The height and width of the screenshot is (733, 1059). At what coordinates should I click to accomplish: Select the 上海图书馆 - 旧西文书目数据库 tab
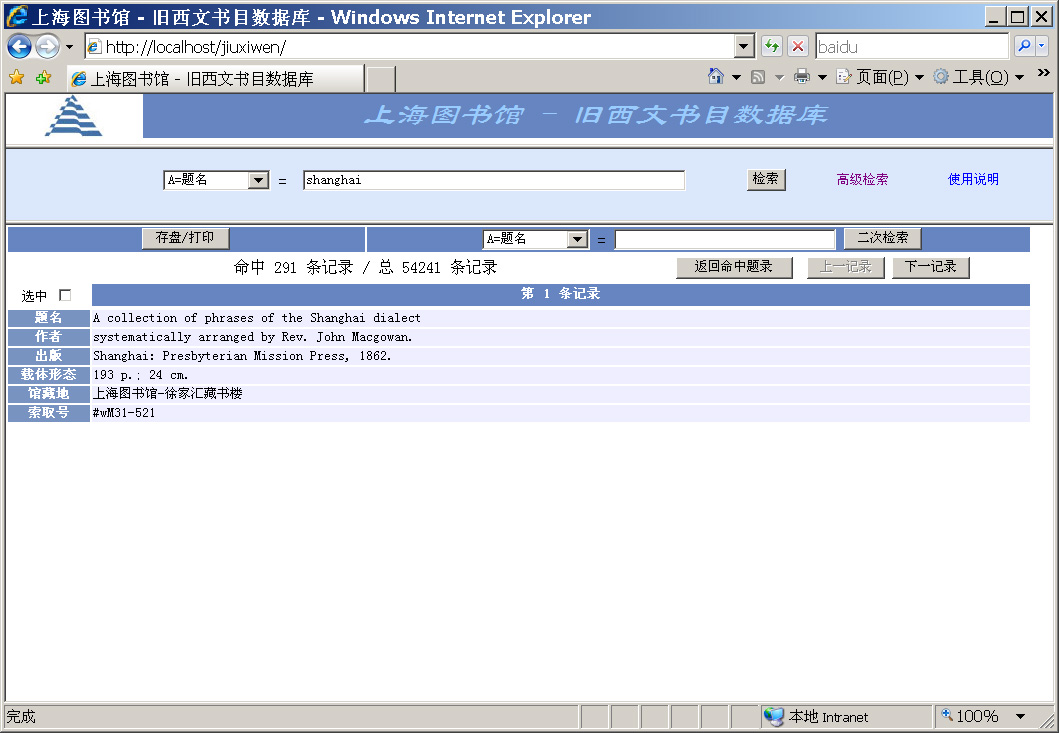pyautogui.click(x=215, y=78)
